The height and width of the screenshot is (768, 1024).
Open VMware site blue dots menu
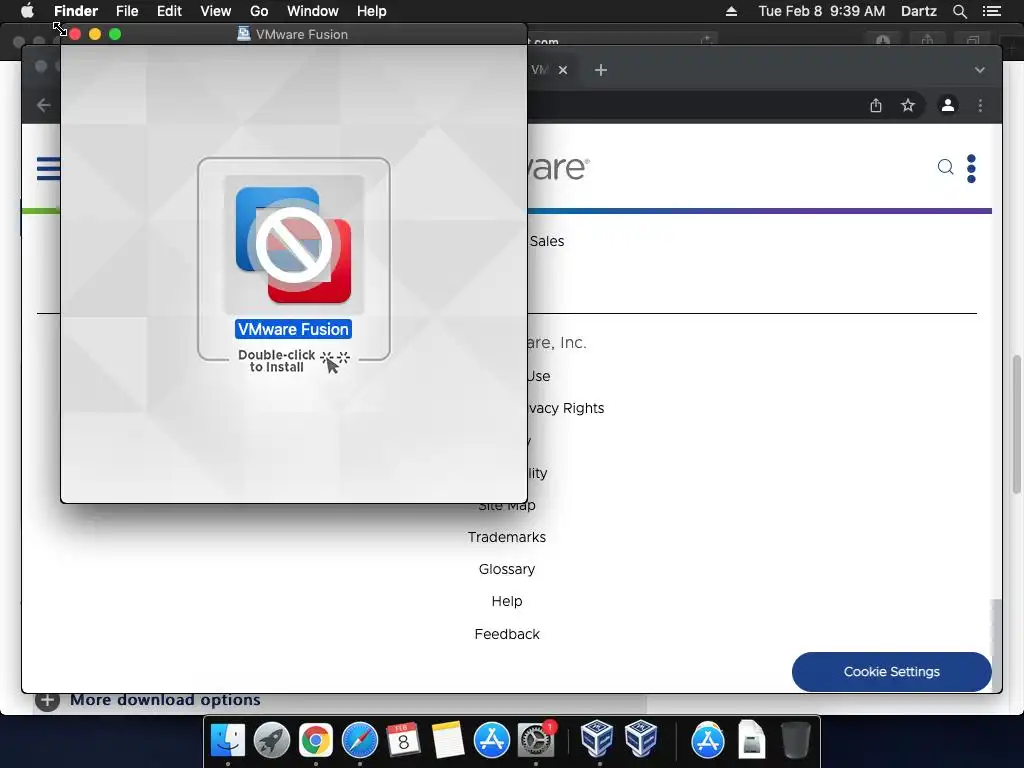pyautogui.click(x=971, y=168)
